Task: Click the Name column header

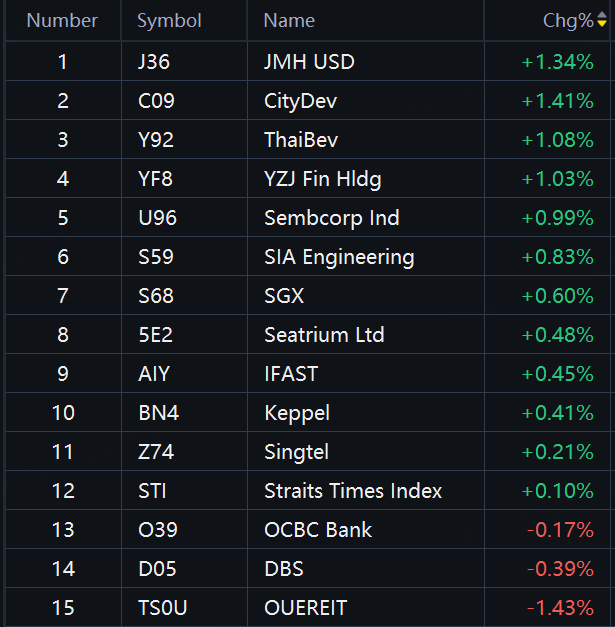Action: coord(288,20)
